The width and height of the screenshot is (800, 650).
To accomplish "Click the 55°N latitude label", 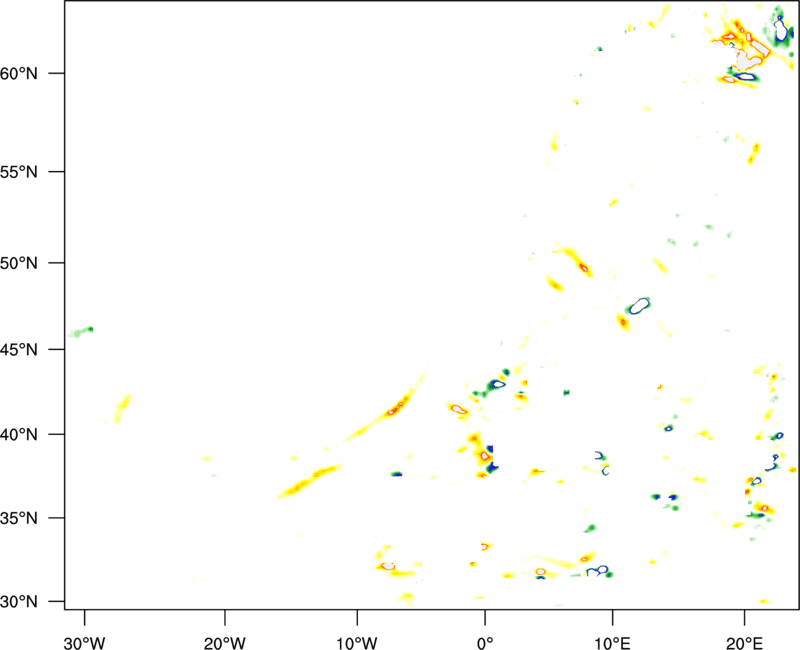I will 19,172.
